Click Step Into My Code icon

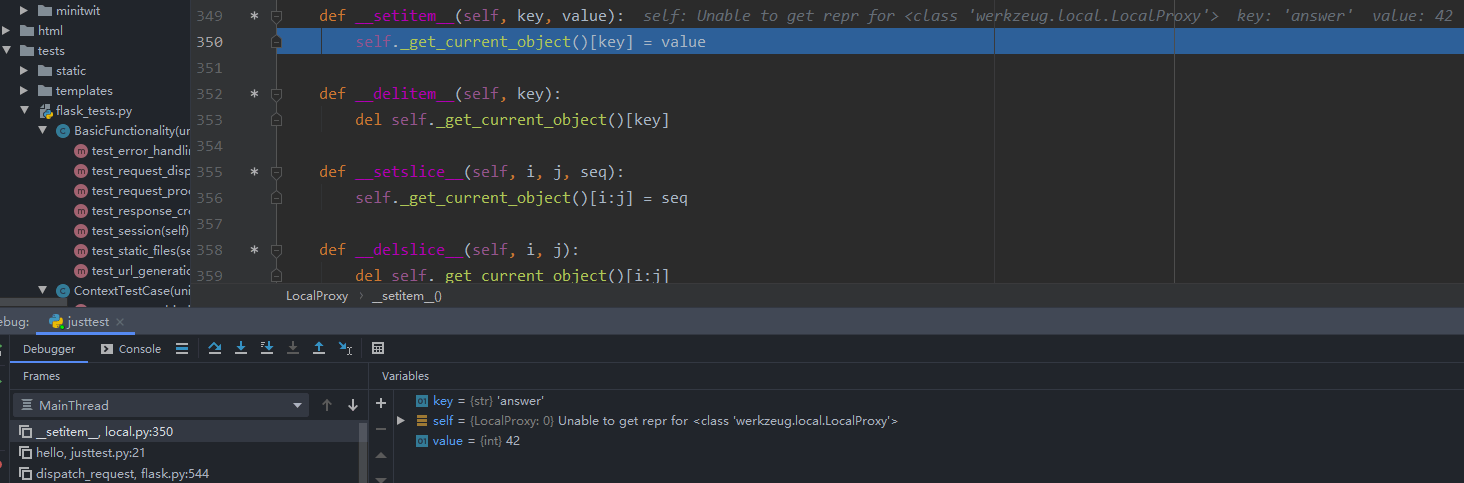coord(267,348)
